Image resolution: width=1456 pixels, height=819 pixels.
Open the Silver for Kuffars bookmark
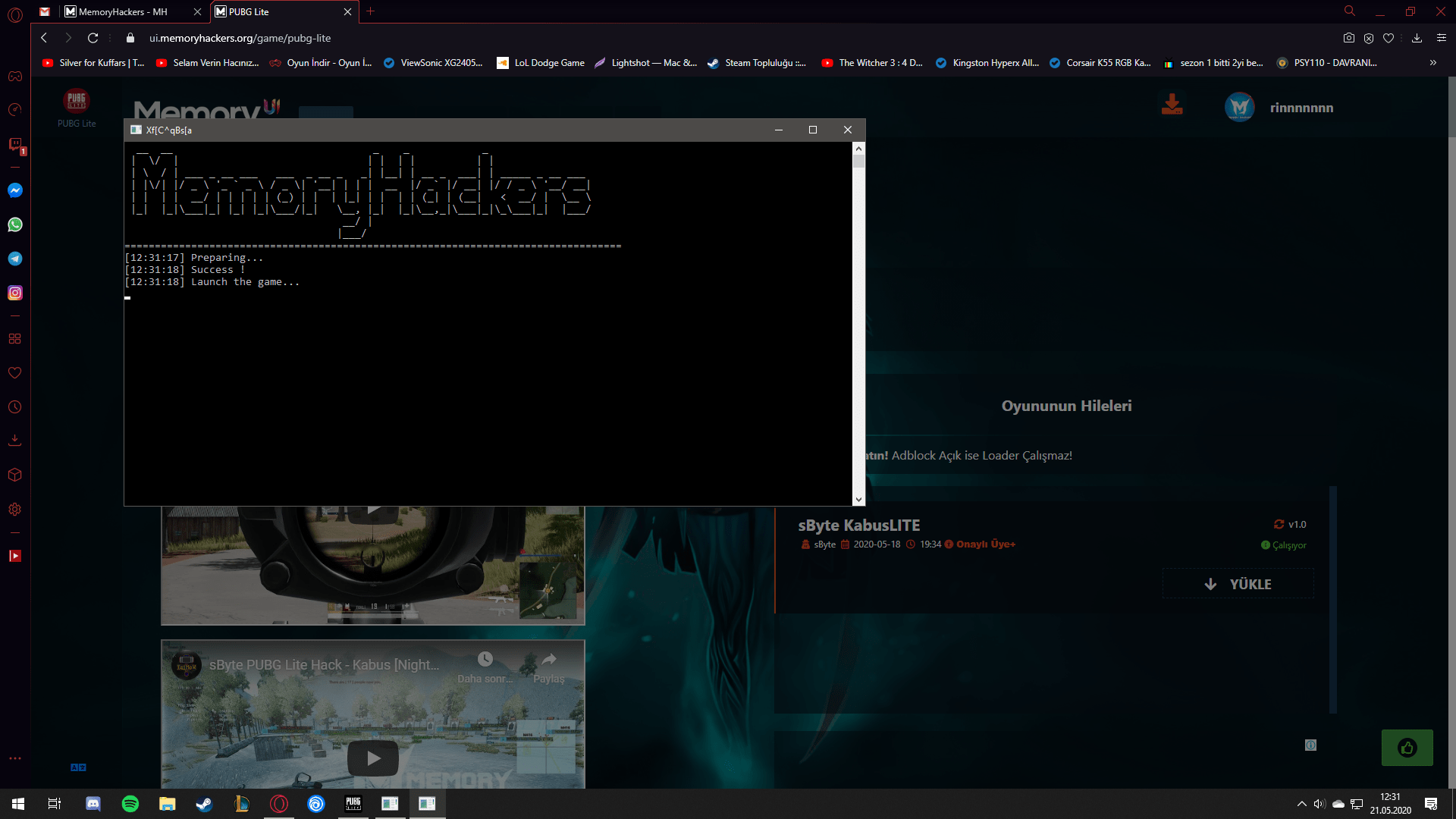[93, 63]
